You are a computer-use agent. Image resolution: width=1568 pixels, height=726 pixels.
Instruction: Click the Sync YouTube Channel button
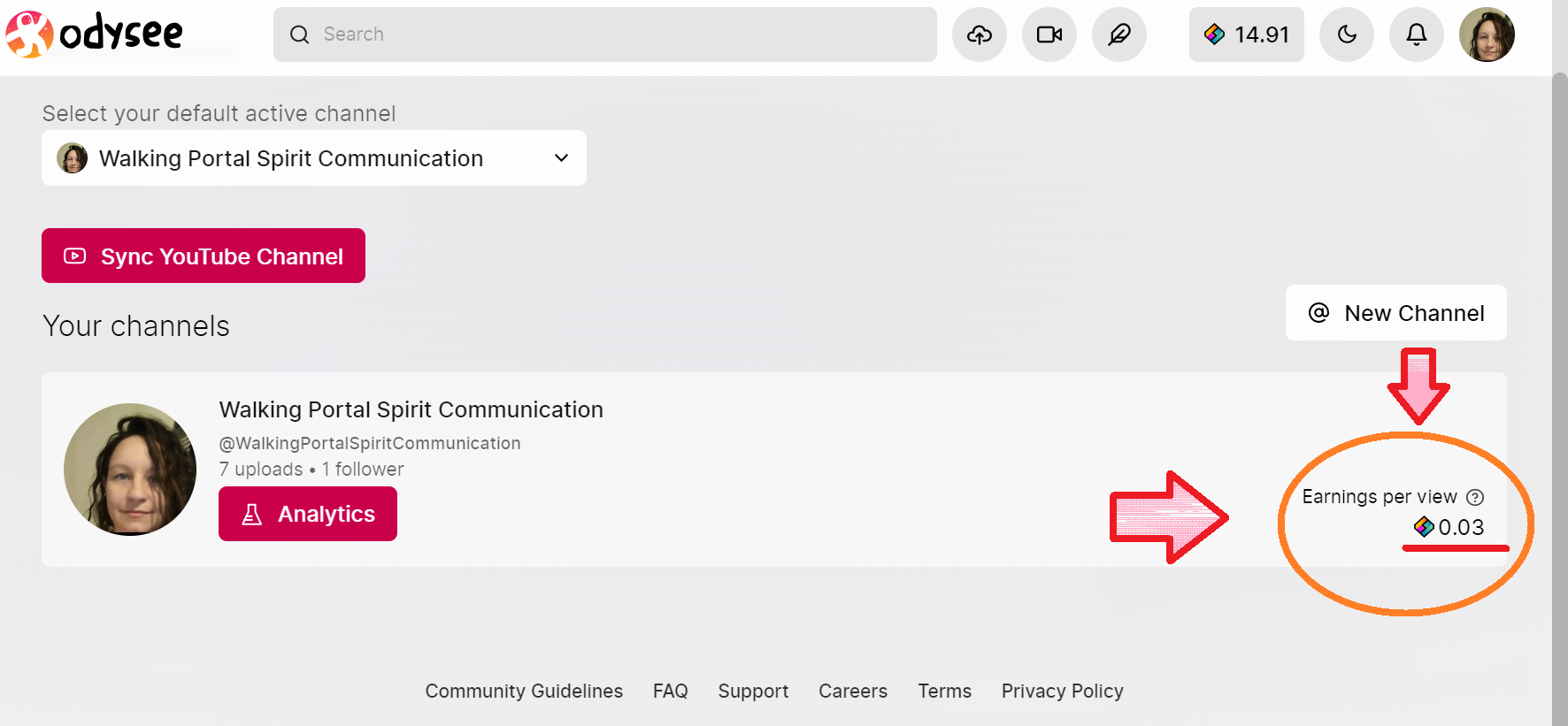(204, 256)
